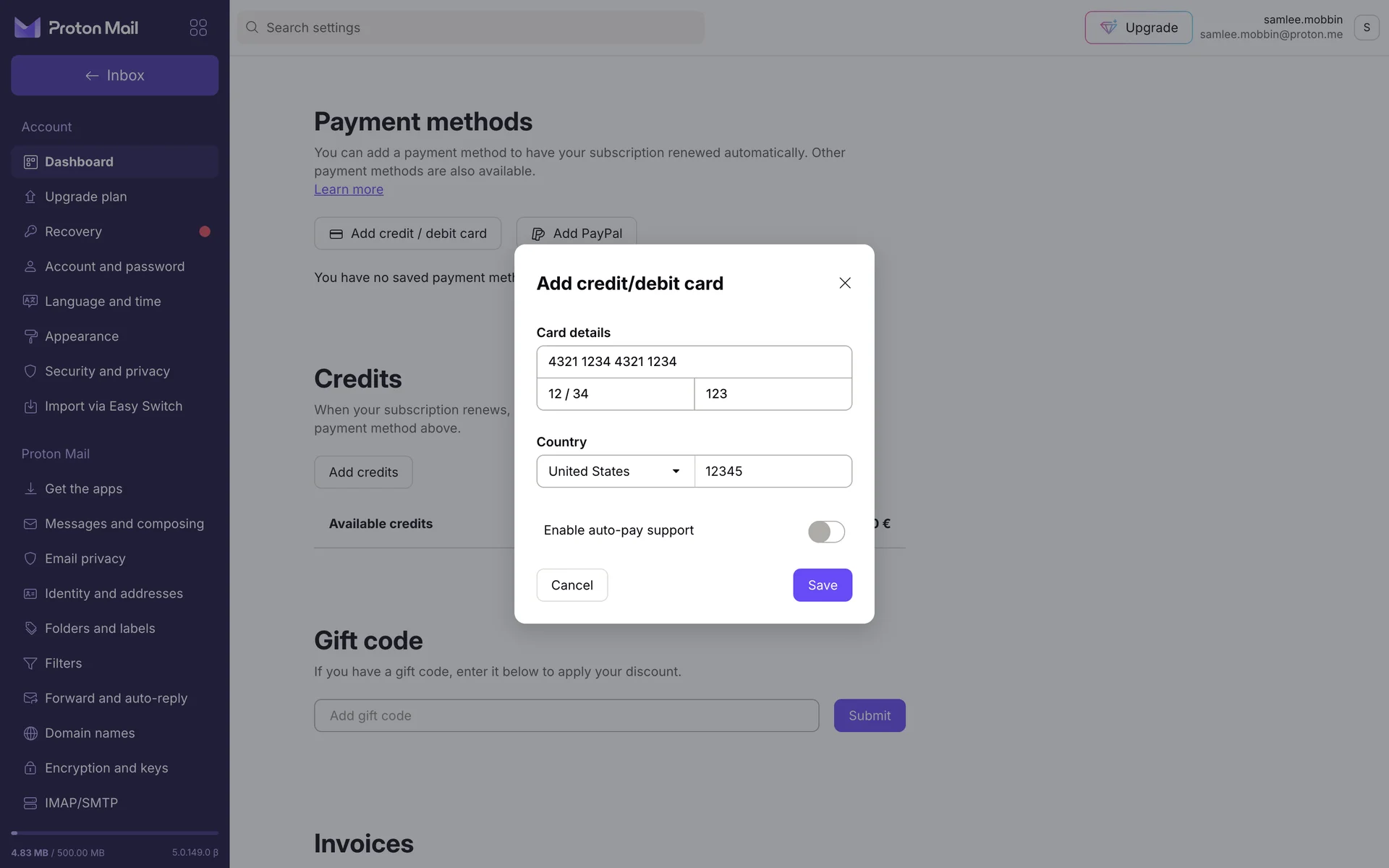Viewport: 1389px width, 868px height.
Task: Save the card details
Action: 822,585
